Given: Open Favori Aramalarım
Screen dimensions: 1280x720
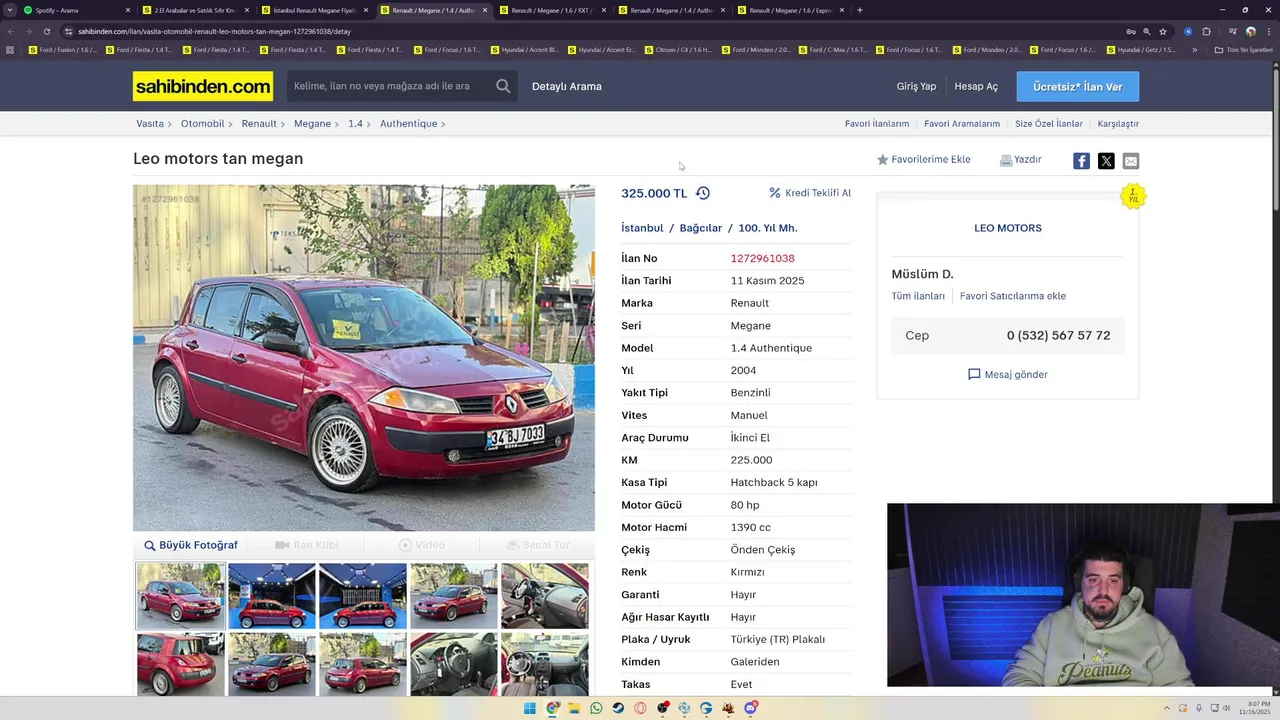Looking at the screenshot, I should (962, 124).
